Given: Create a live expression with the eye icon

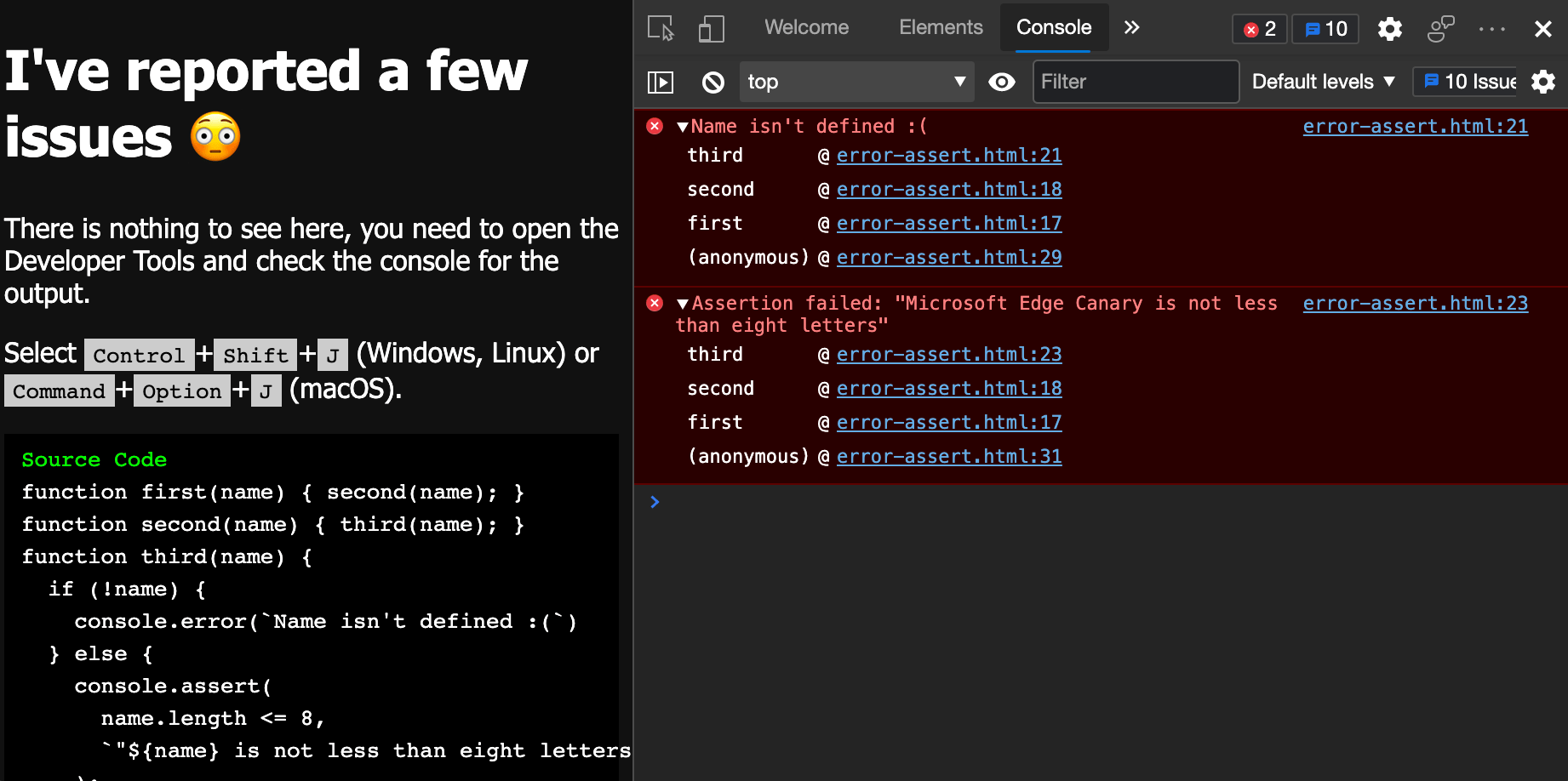Looking at the screenshot, I should 1002,82.
